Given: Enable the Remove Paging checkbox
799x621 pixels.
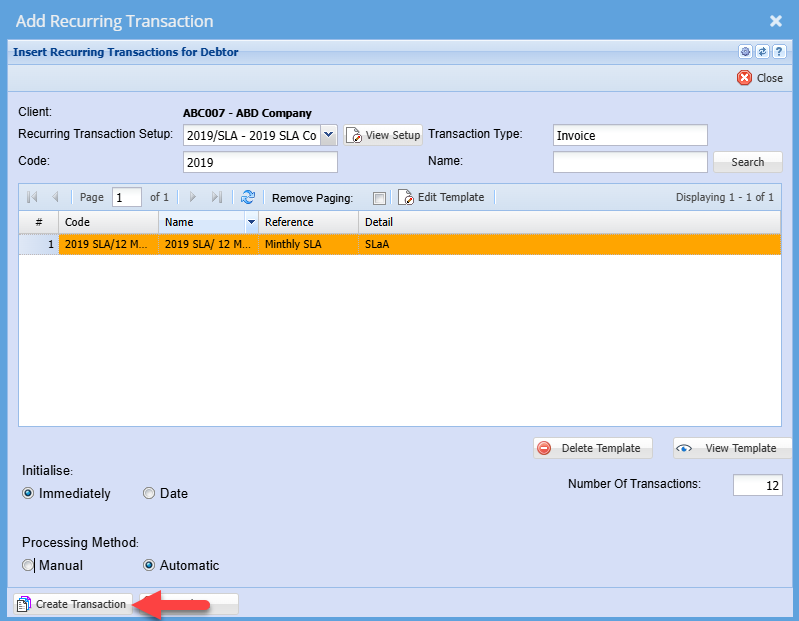Looking at the screenshot, I should click(x=379, y=198).
